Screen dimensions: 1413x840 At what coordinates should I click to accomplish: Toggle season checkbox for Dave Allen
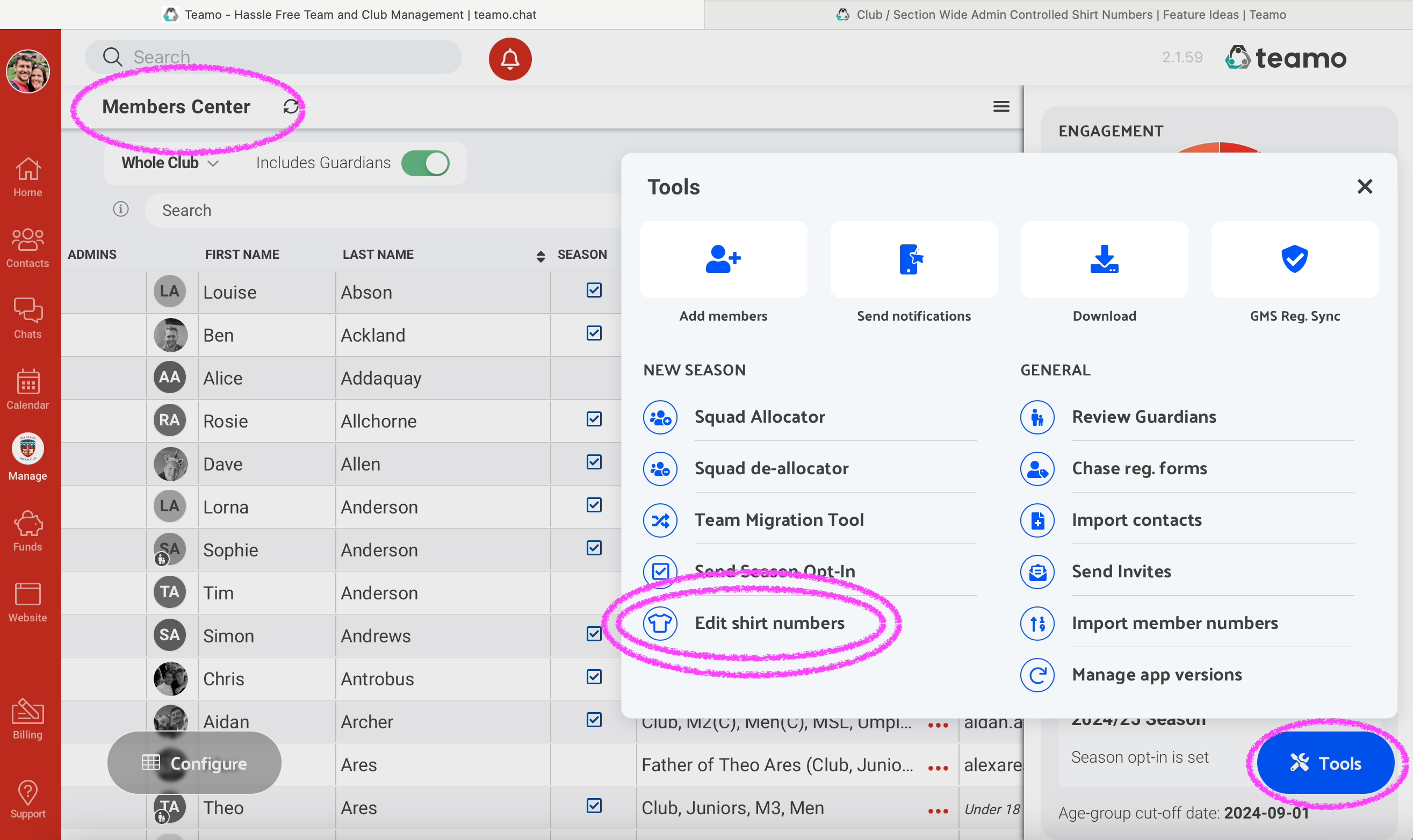pos(594,462)
